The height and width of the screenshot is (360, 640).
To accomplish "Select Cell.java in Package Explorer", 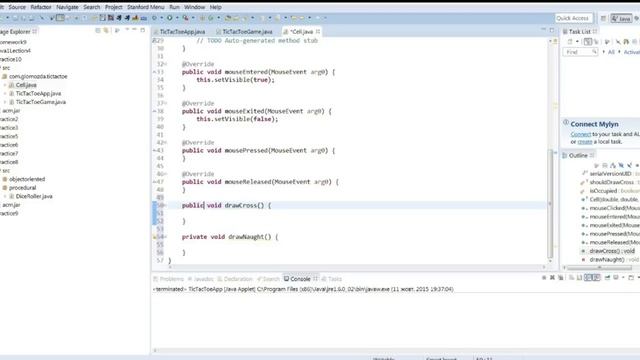I will tap(26, 85).
